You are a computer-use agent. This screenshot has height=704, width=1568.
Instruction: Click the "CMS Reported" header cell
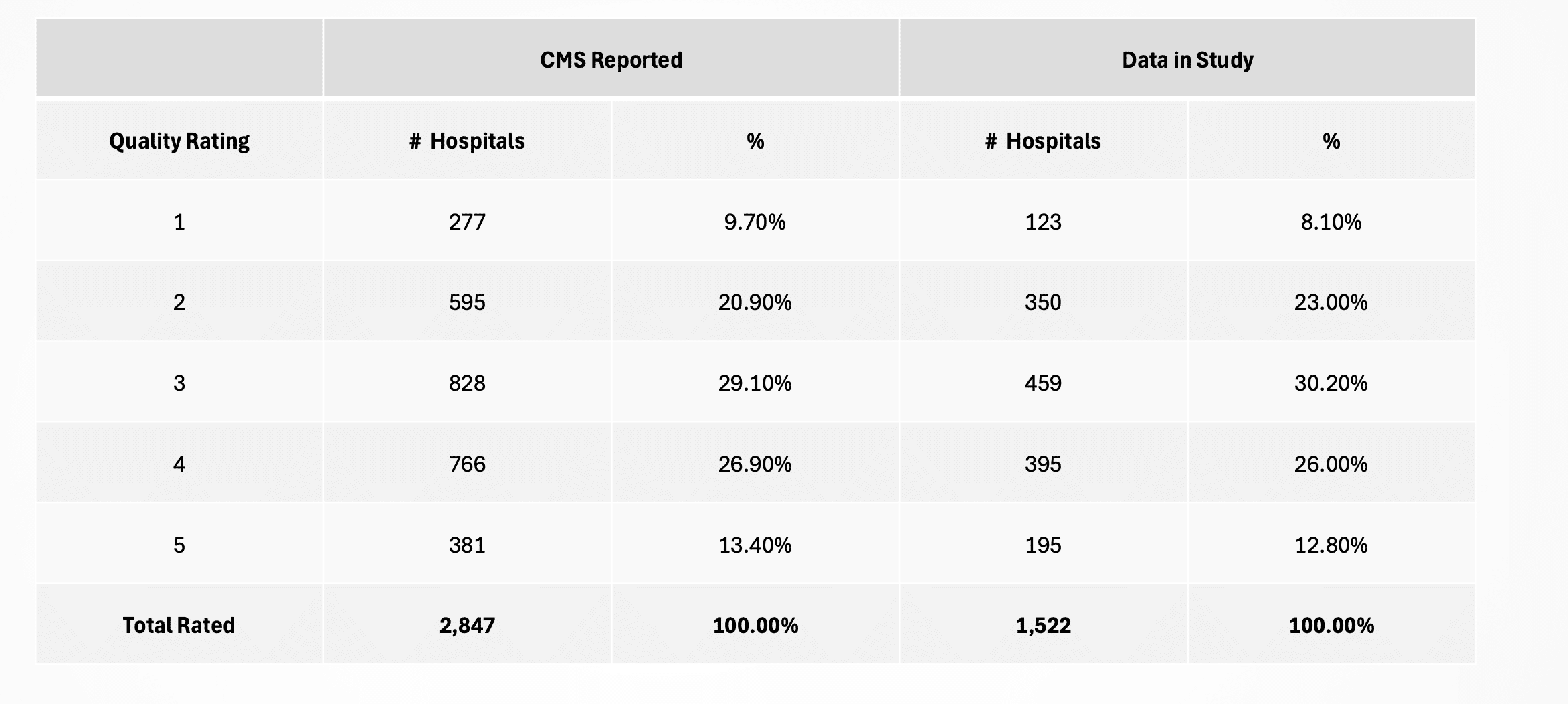coord(611,60)
